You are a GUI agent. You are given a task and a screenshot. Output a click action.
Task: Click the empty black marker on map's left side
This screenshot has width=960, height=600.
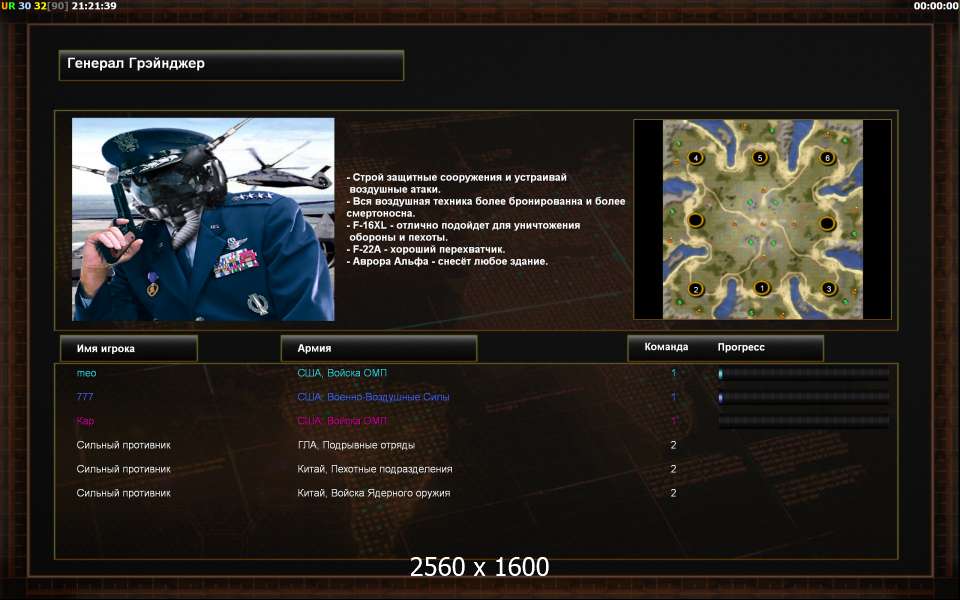696,220
